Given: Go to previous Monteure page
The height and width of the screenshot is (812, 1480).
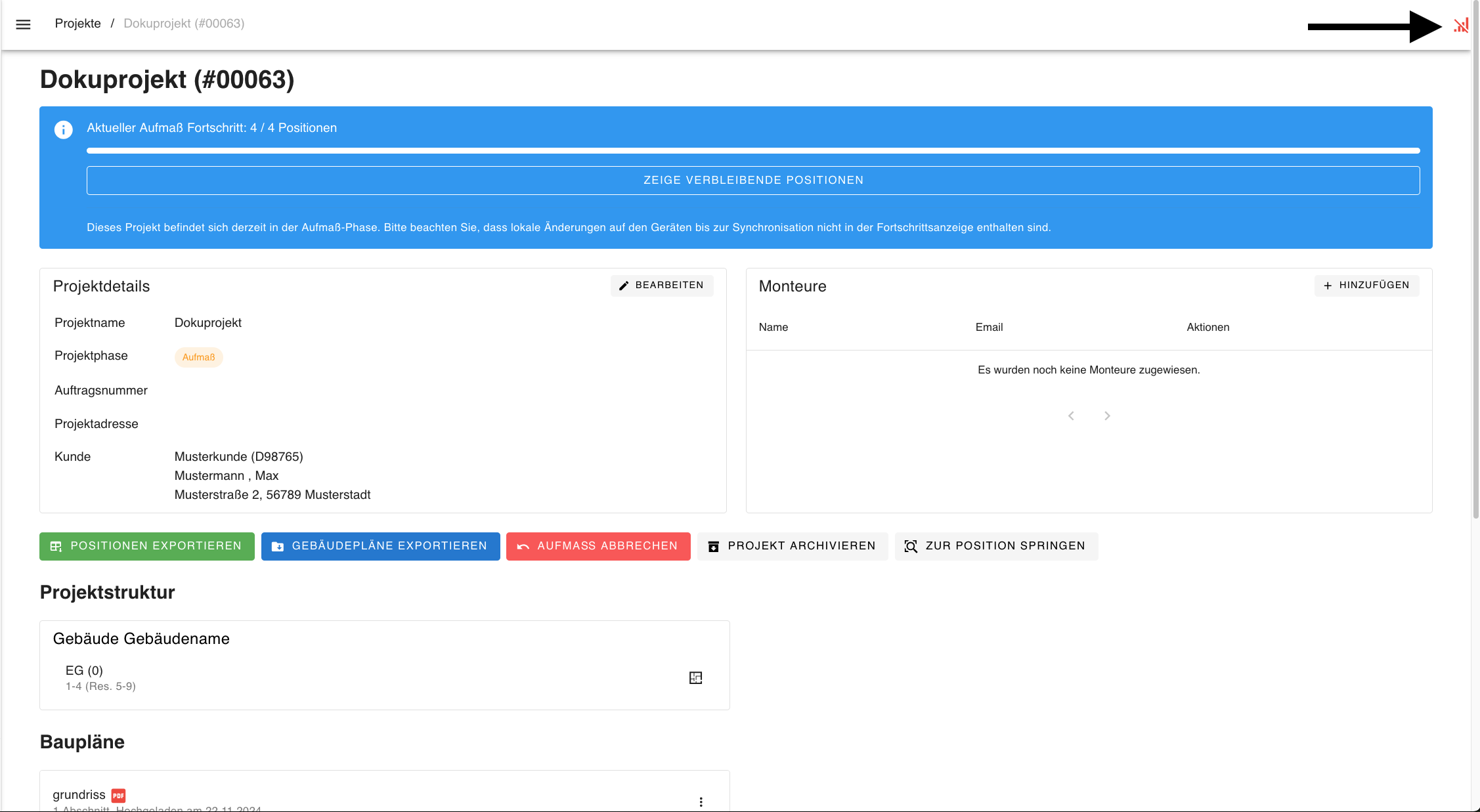Looking at the screenshot, I should coord(1071,416).
